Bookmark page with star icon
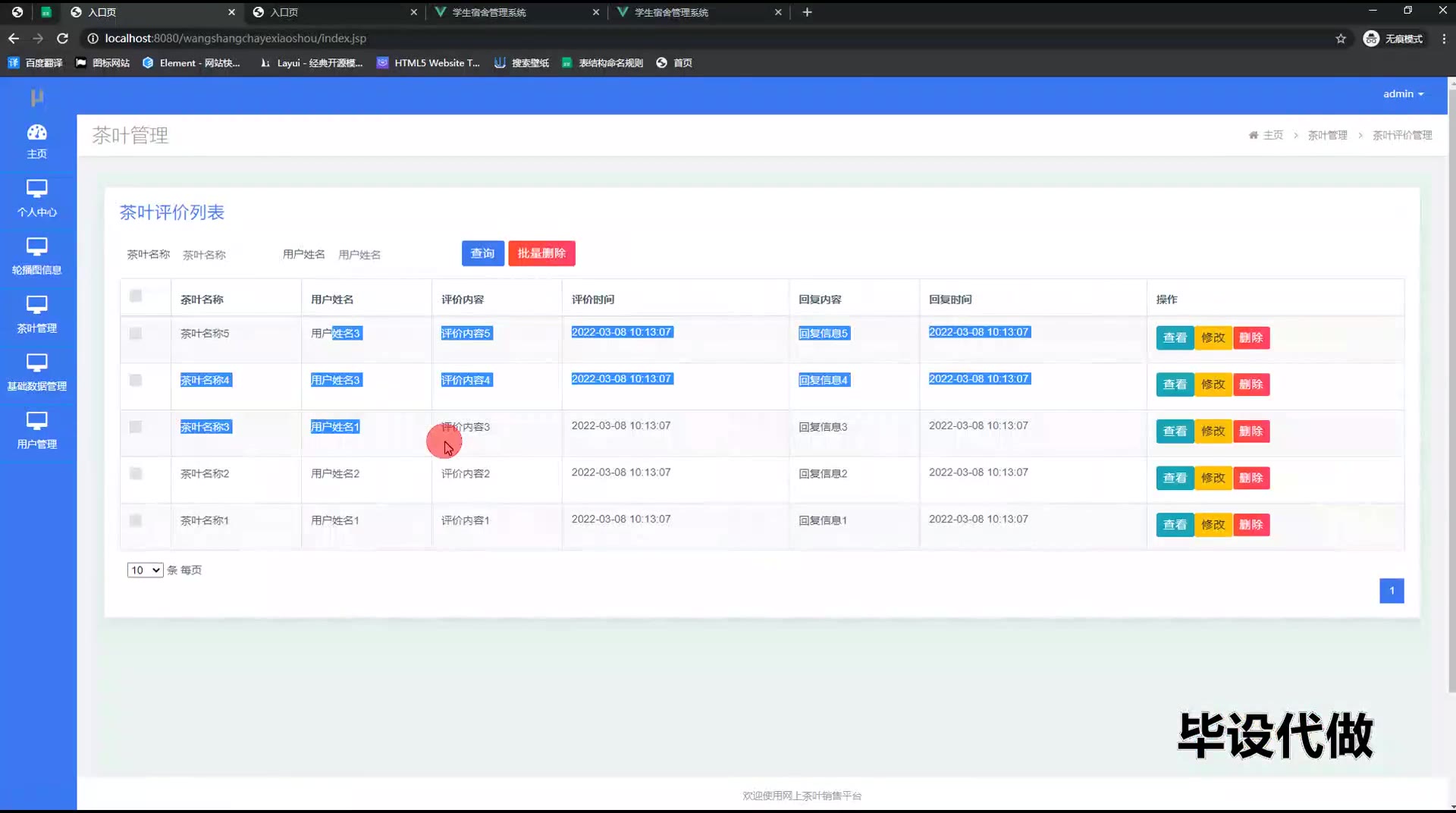This screenshot has width=1456, height=813. [x=1341, y=39]
